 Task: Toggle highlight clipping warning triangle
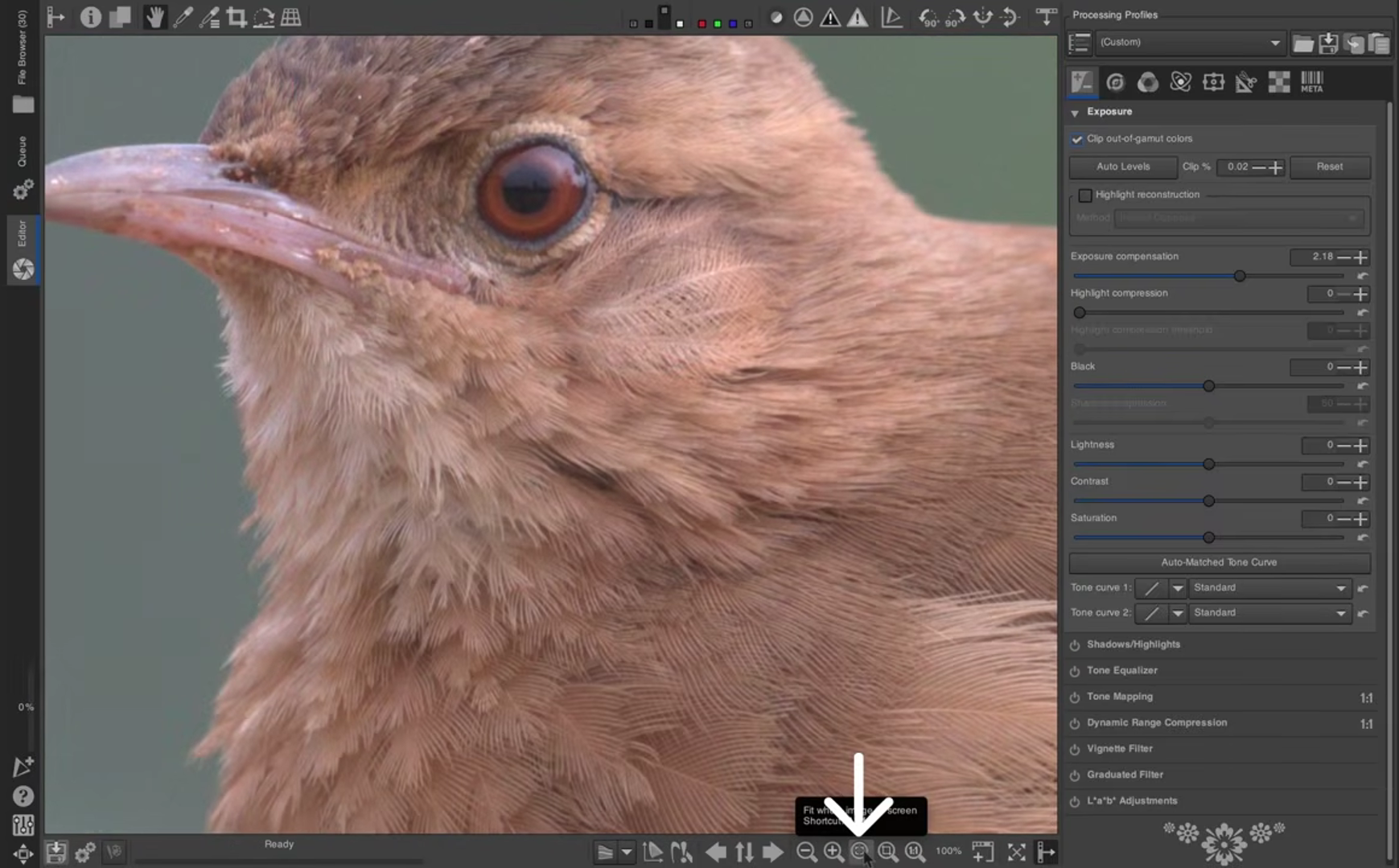click(858, 17)
